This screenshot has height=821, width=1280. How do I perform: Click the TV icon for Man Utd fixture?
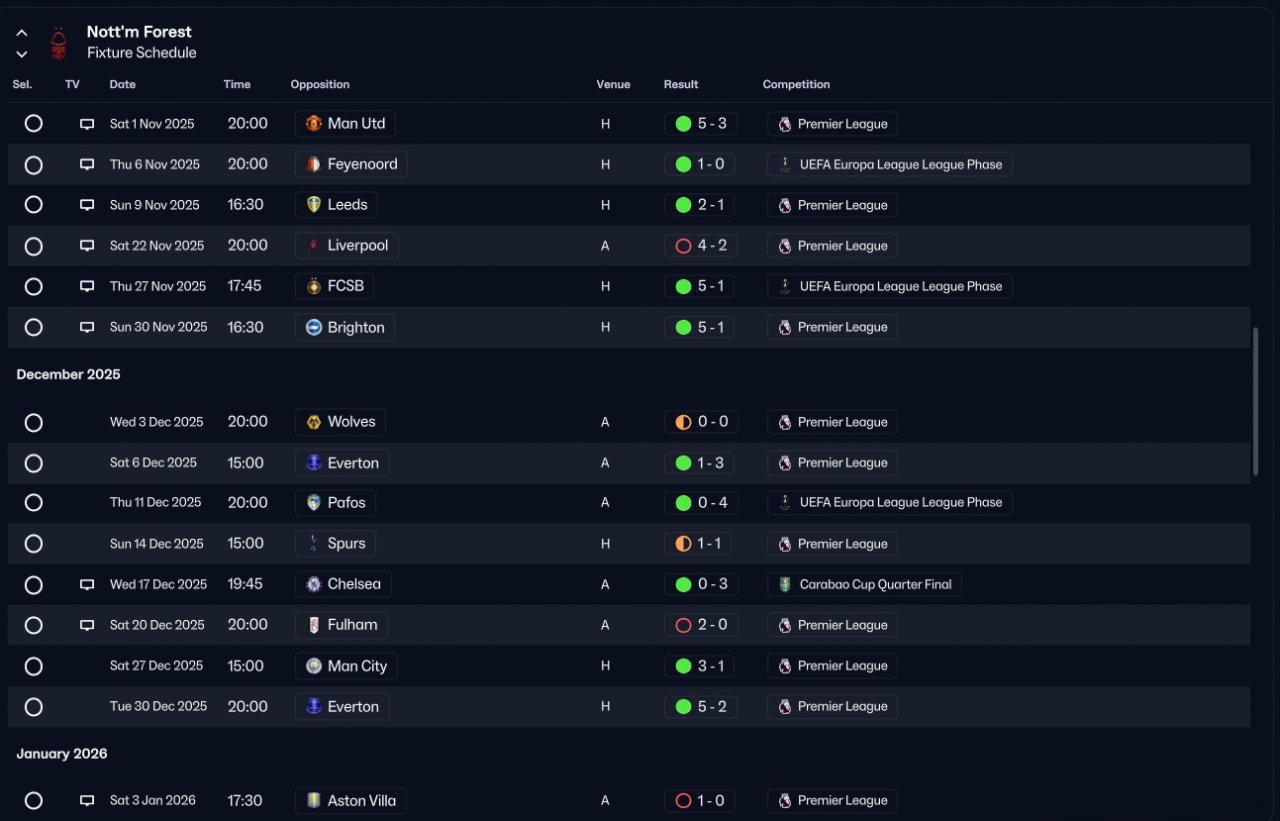coord(87,124)
